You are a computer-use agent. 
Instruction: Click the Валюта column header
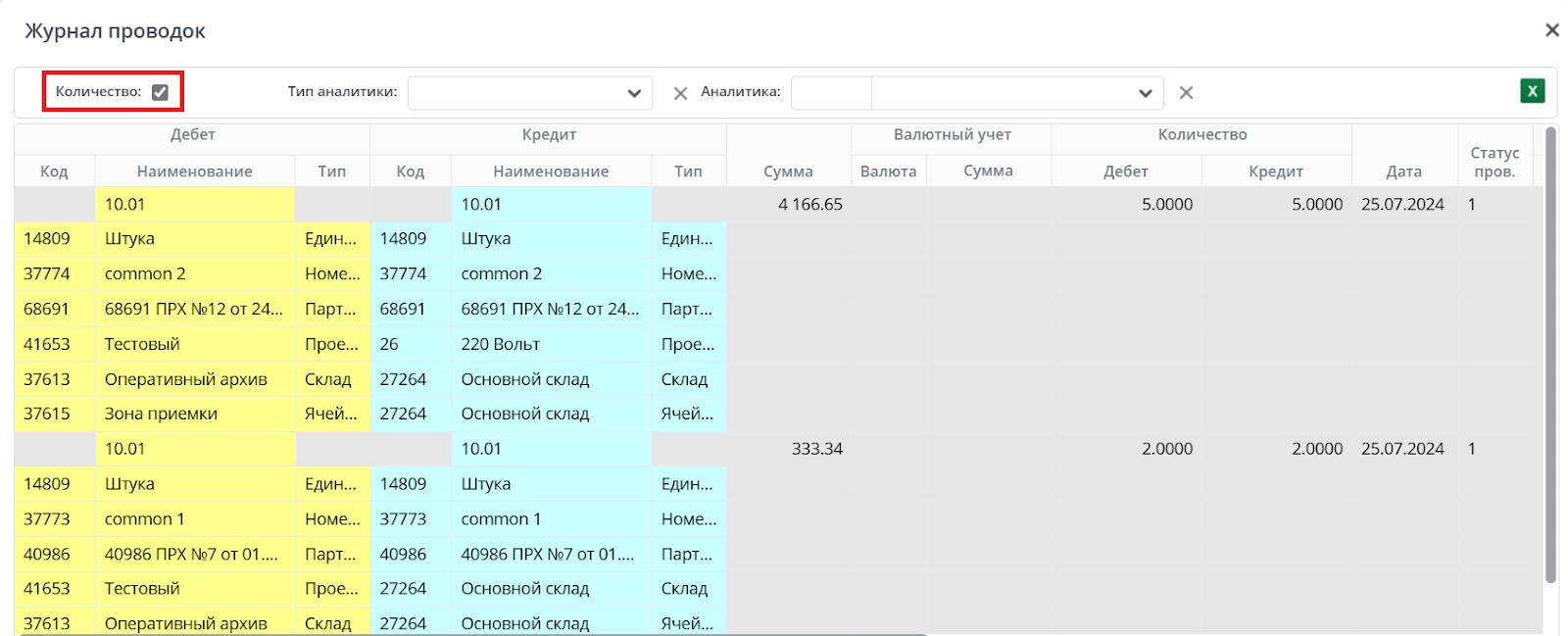coord(888,171)
